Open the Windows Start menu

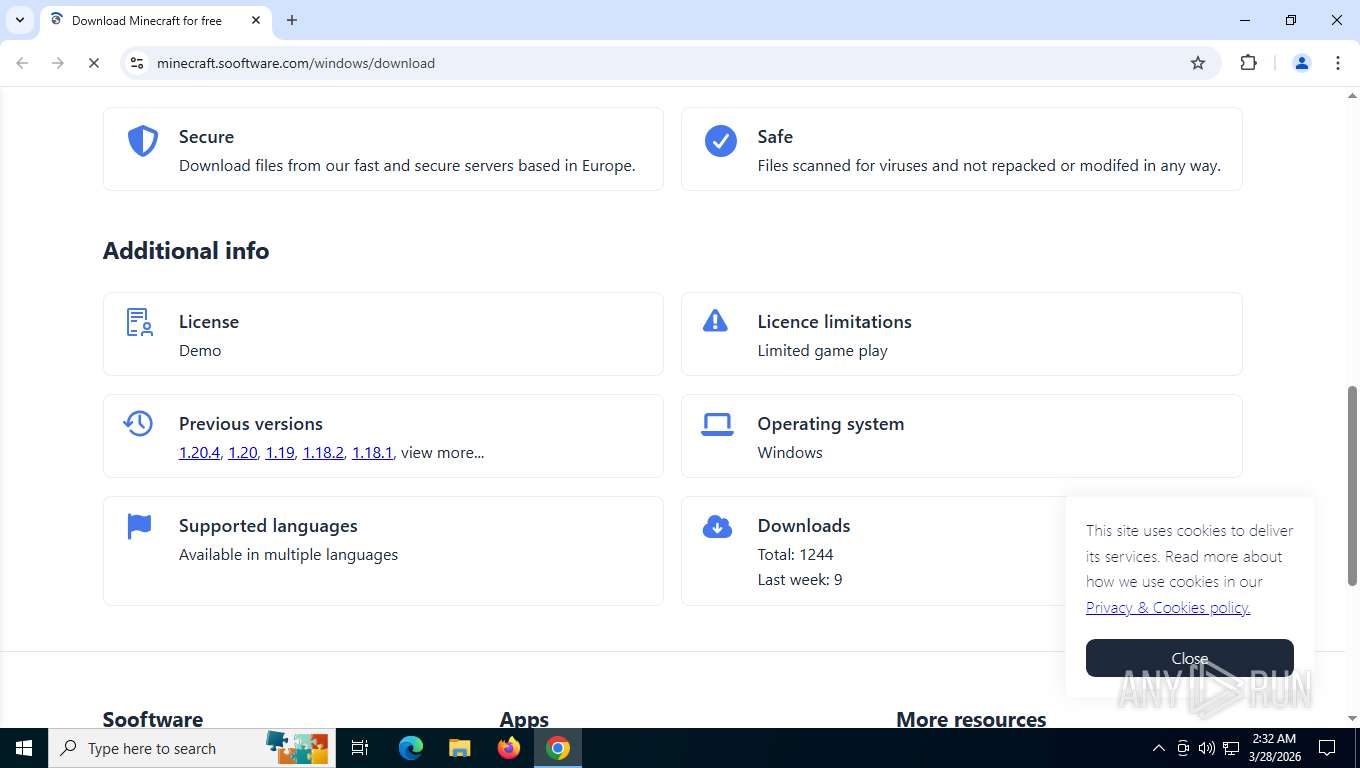(24, 748)
